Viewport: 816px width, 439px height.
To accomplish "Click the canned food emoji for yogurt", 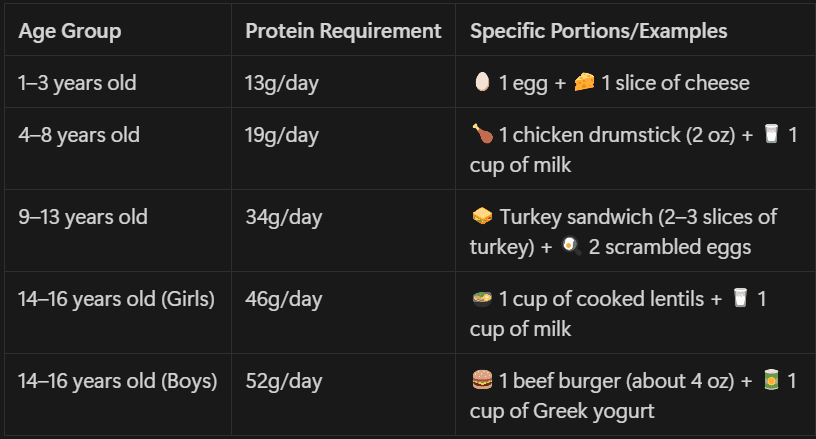I will click(771, 380).
